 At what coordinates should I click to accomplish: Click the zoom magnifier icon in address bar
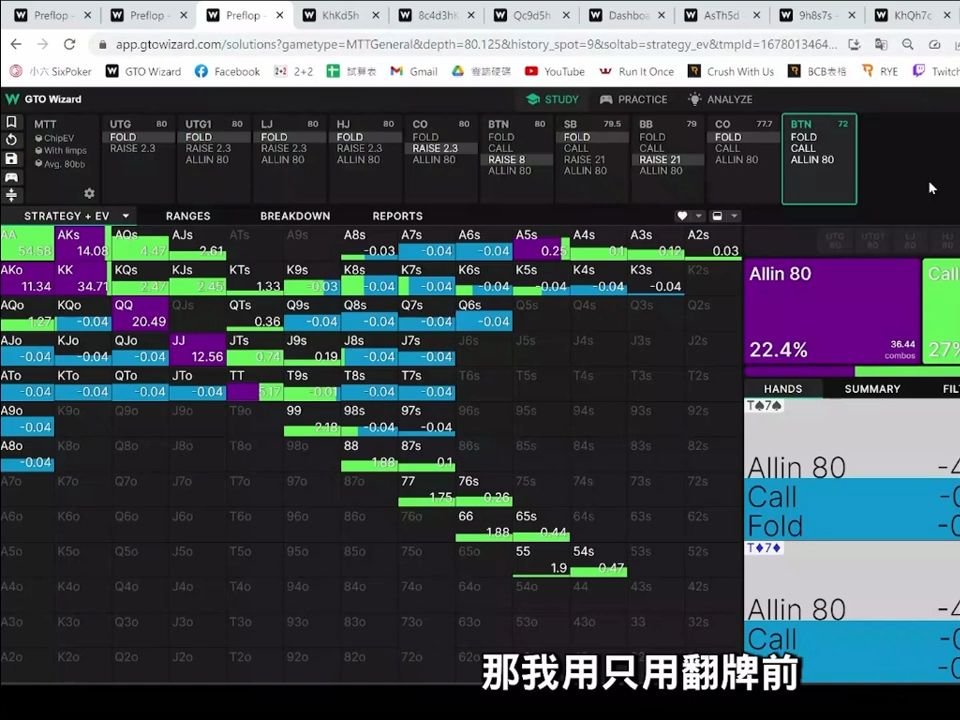pos(908,44)
